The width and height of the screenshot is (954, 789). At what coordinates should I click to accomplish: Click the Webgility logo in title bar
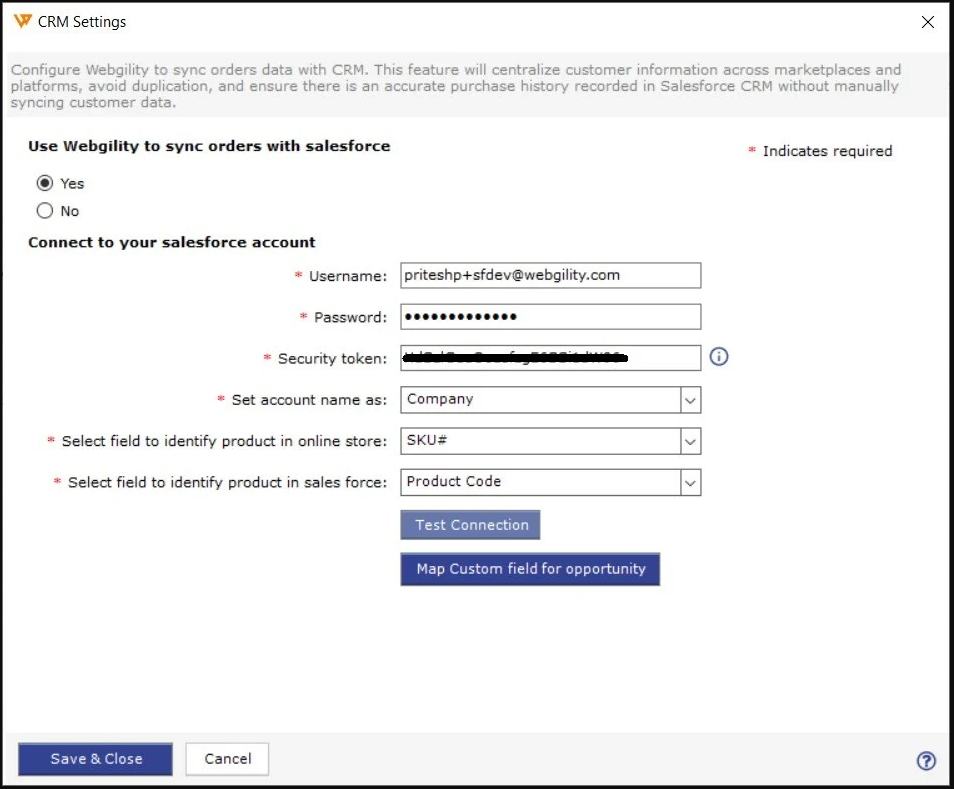click(x=22, y=21)
